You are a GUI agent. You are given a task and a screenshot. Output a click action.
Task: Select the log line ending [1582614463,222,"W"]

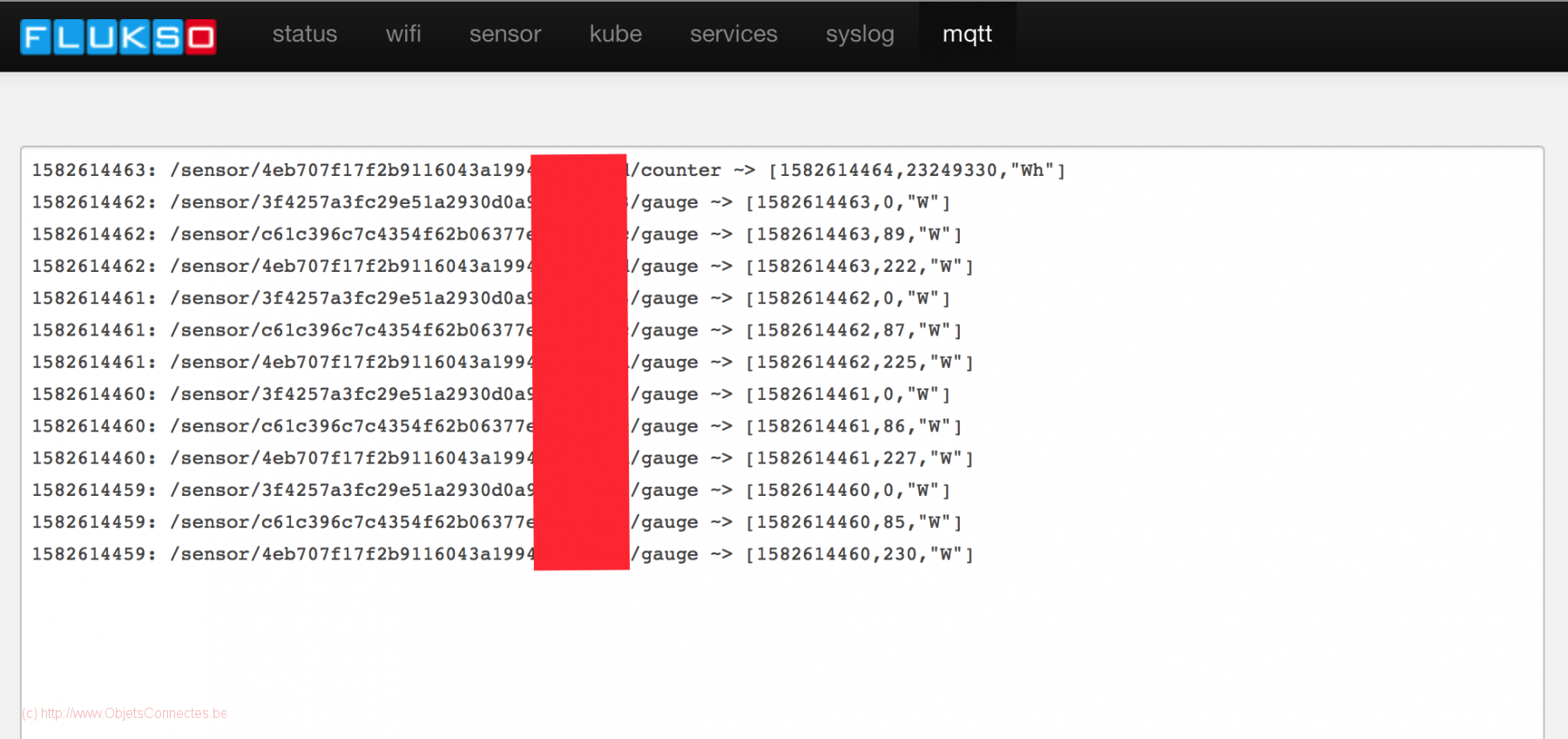(x=503, y=266)
